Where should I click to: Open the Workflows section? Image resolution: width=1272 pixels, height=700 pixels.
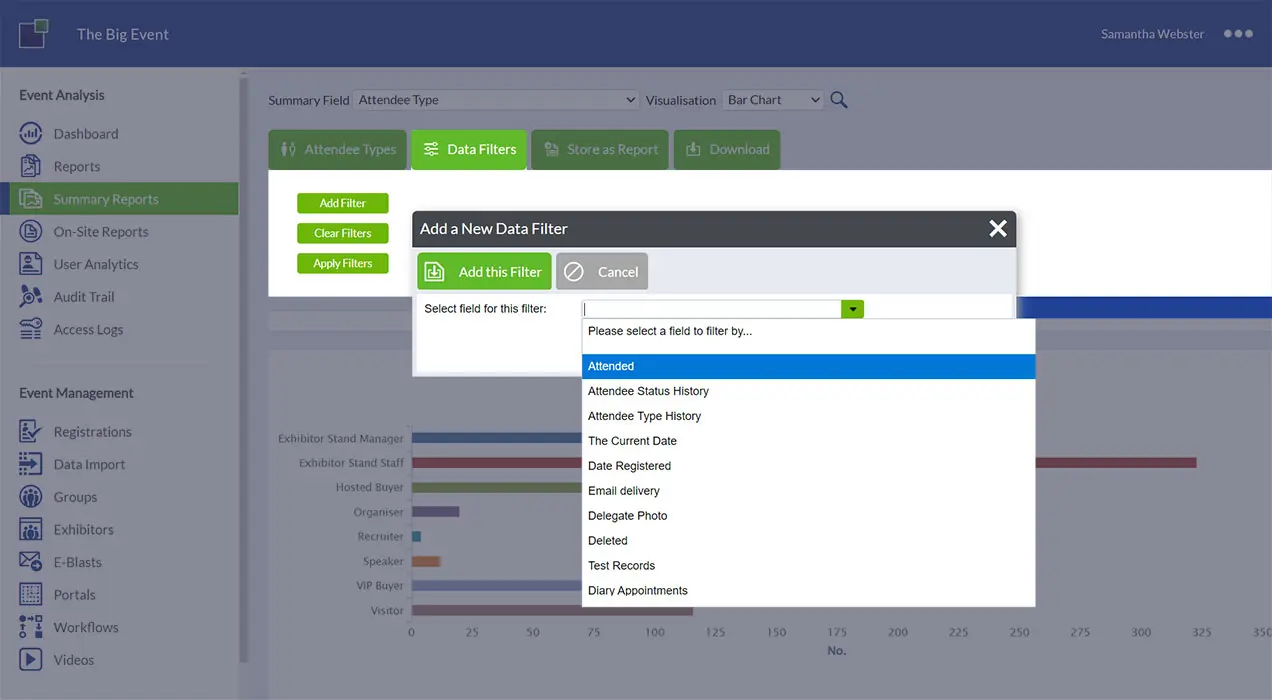point(85,627)
